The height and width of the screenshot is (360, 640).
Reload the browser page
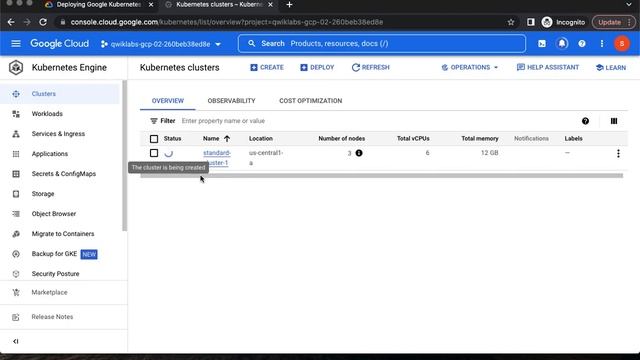click(43, 22)
